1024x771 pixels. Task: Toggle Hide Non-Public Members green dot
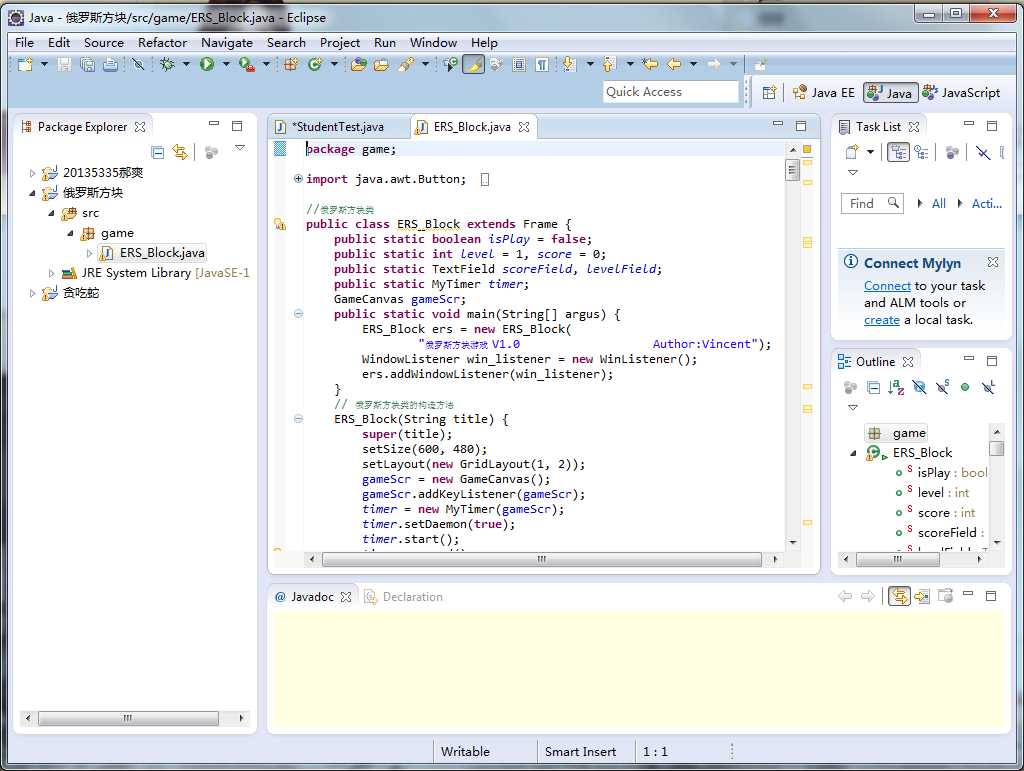965,387
